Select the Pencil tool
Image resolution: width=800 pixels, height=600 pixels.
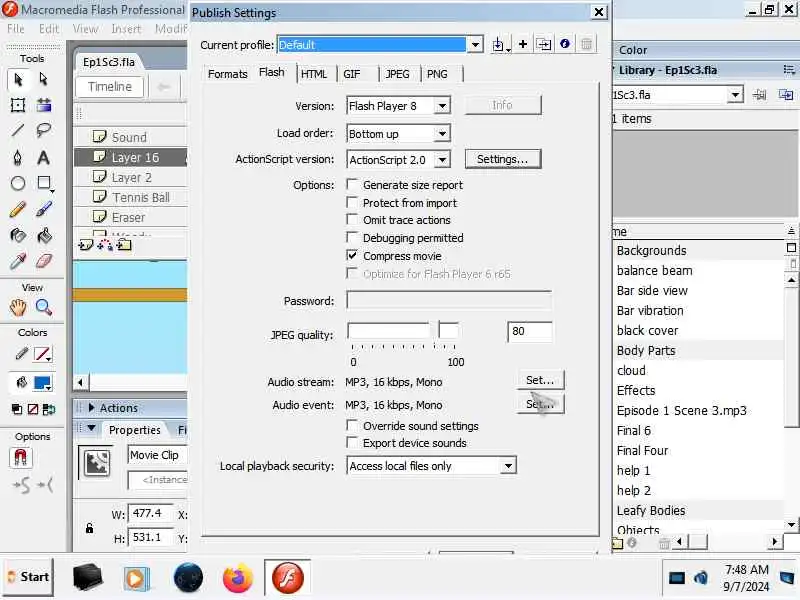[x=18, y=209]
